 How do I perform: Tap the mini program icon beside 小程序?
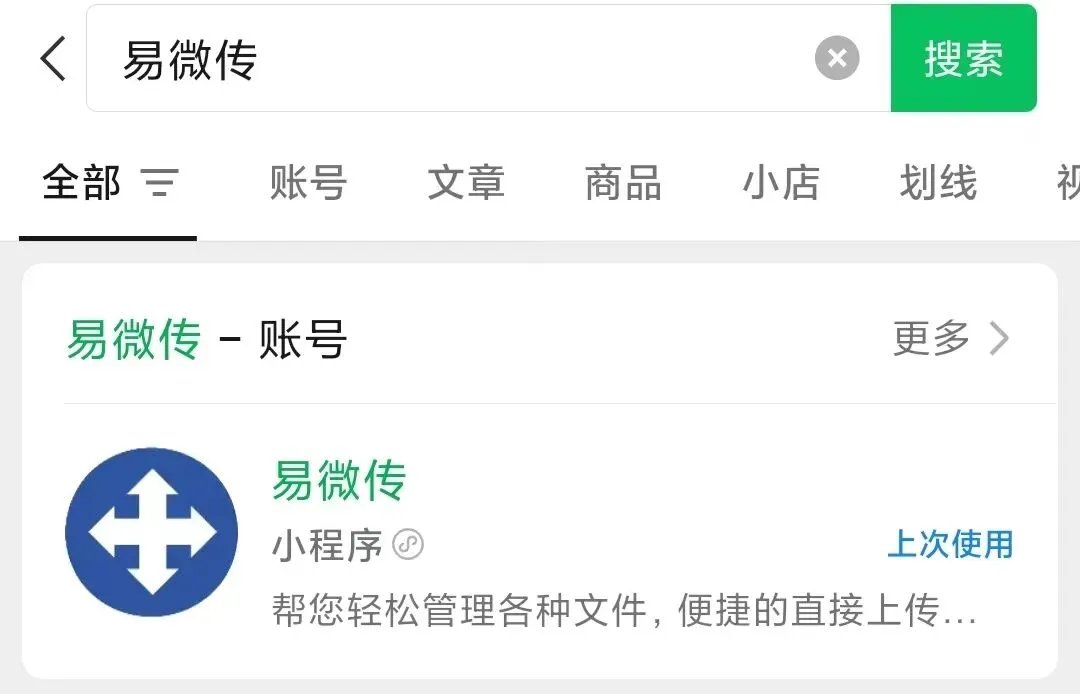pyautogui.click(x=408, y=545)
